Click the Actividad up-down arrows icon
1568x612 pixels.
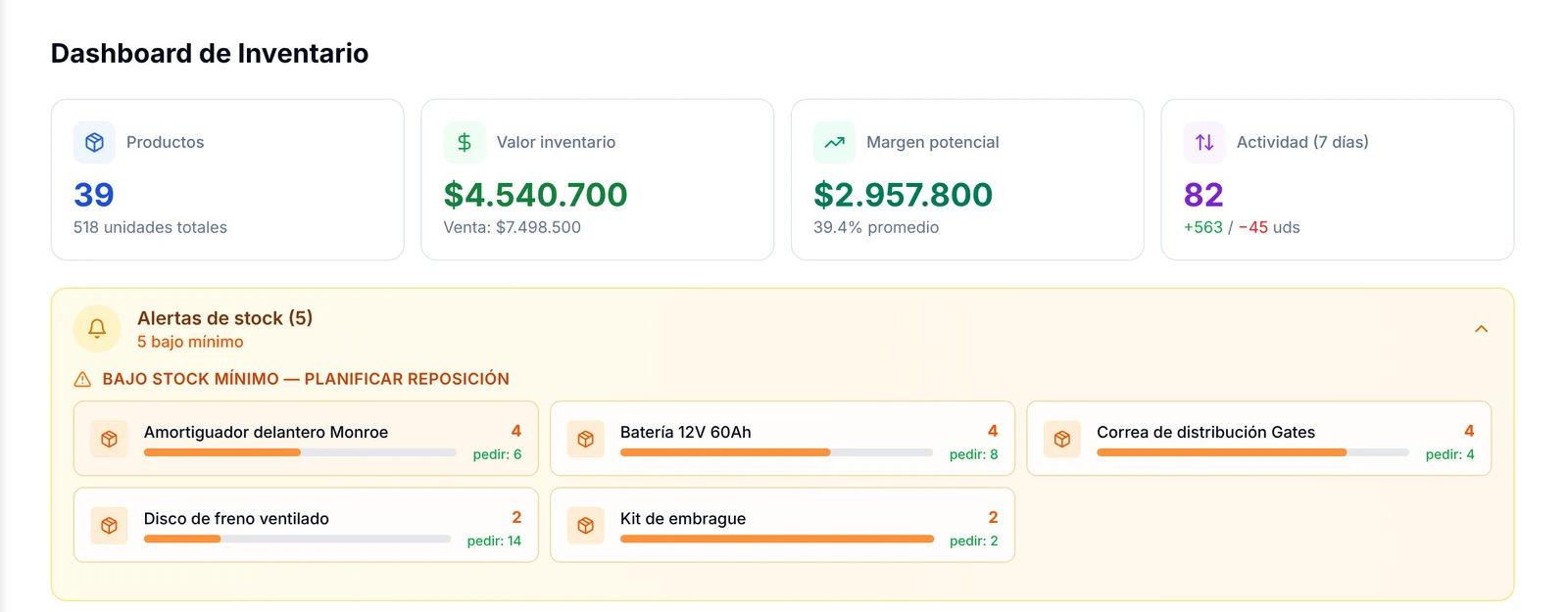tap(1204, 143)
